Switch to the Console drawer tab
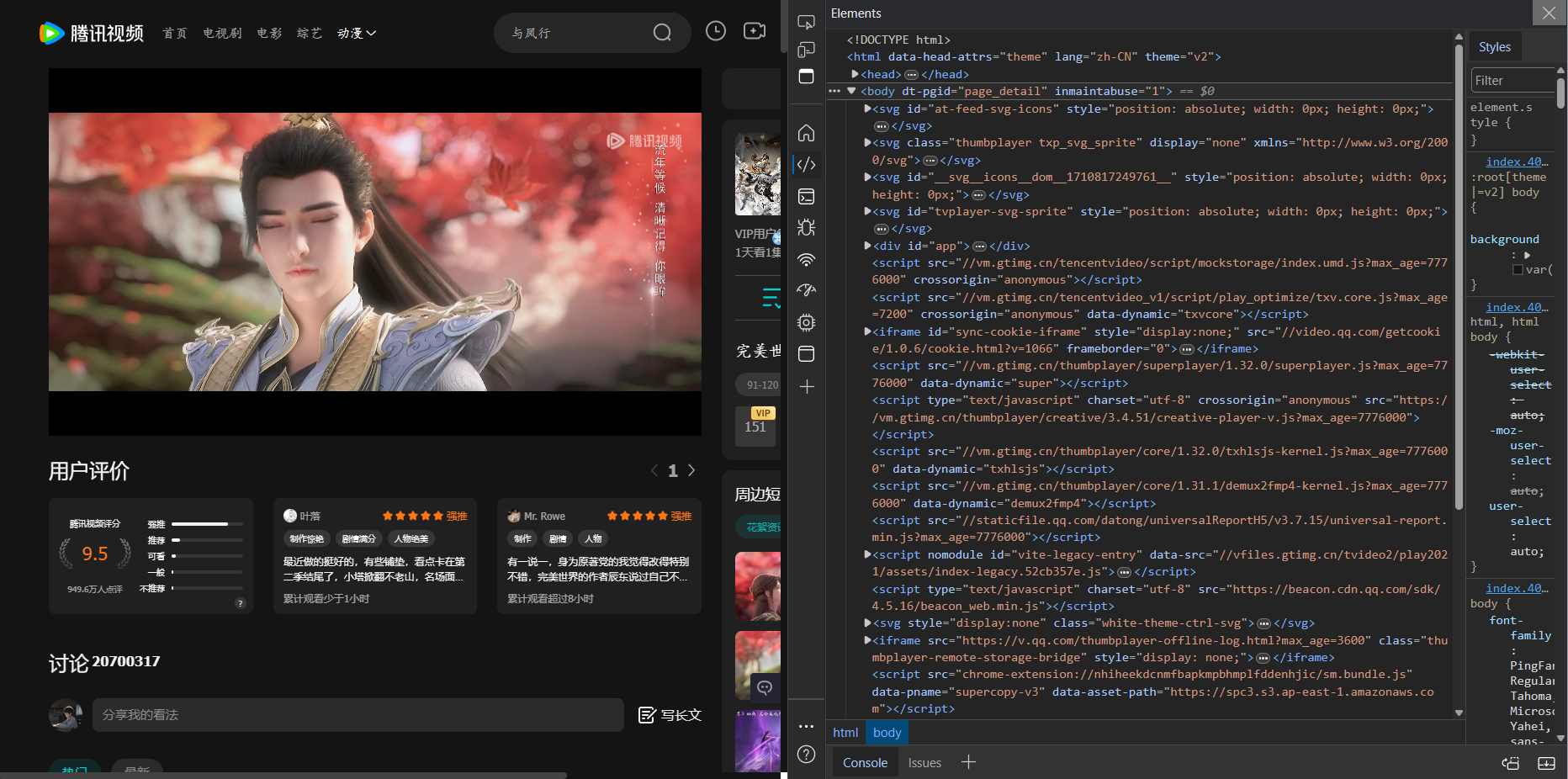Viewport: 1568px width, 779px height. pos(865,762)
